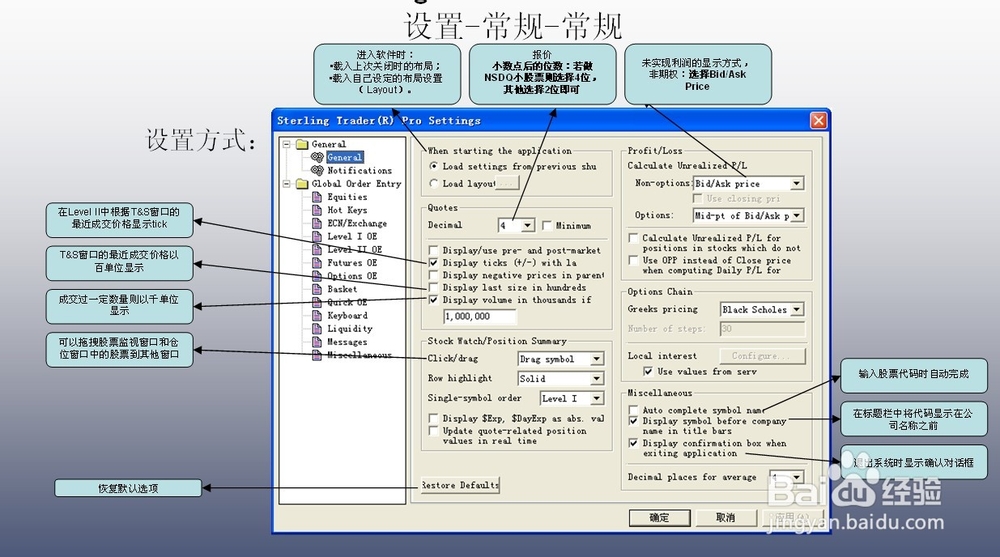Screen dimensions: 1000x557
Task: Open the Decimal places for average dropdown
Action: click(x=797, y=477)
